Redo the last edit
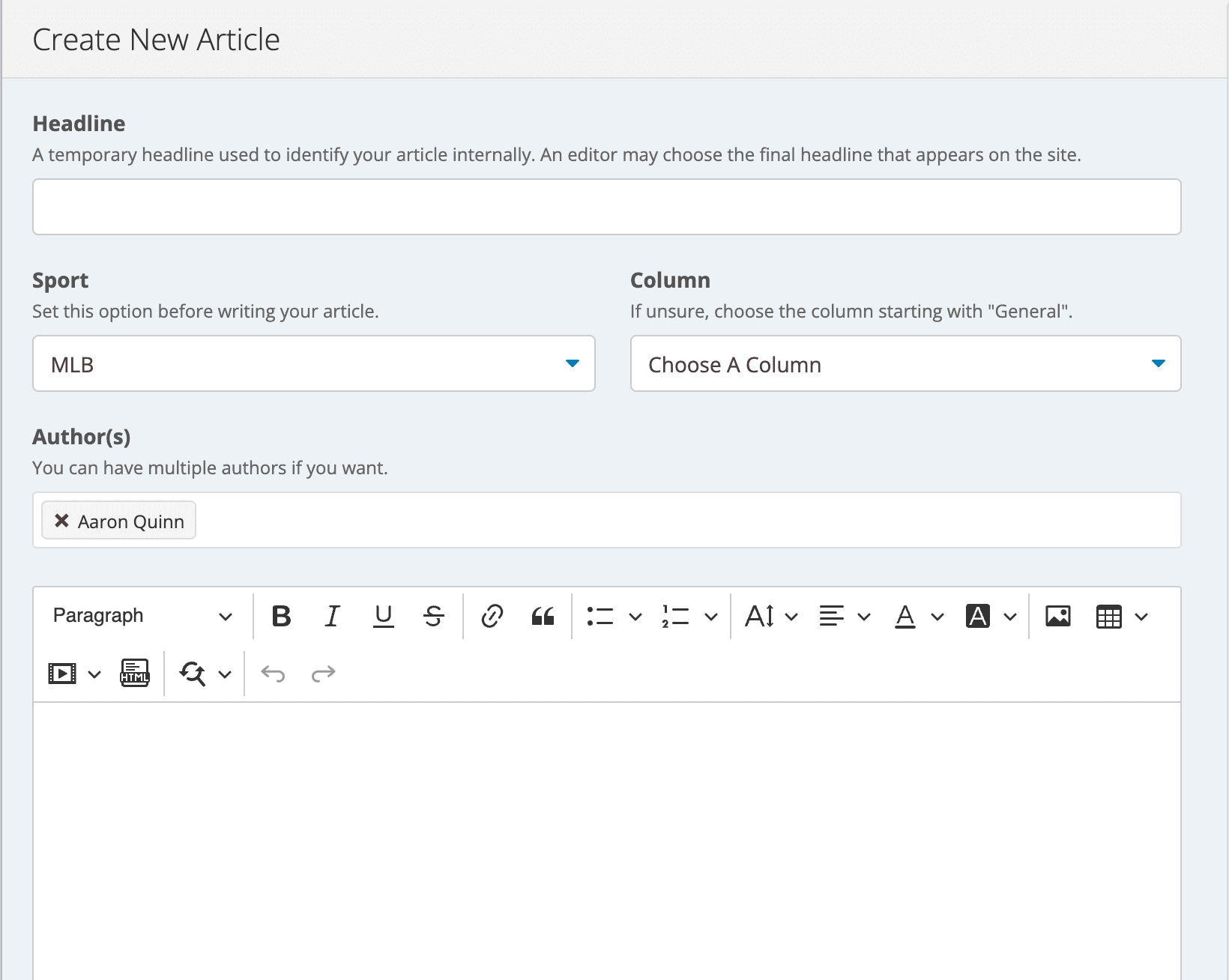The width and height of the screenshot is (1229, 980). [x=323, y=673]
